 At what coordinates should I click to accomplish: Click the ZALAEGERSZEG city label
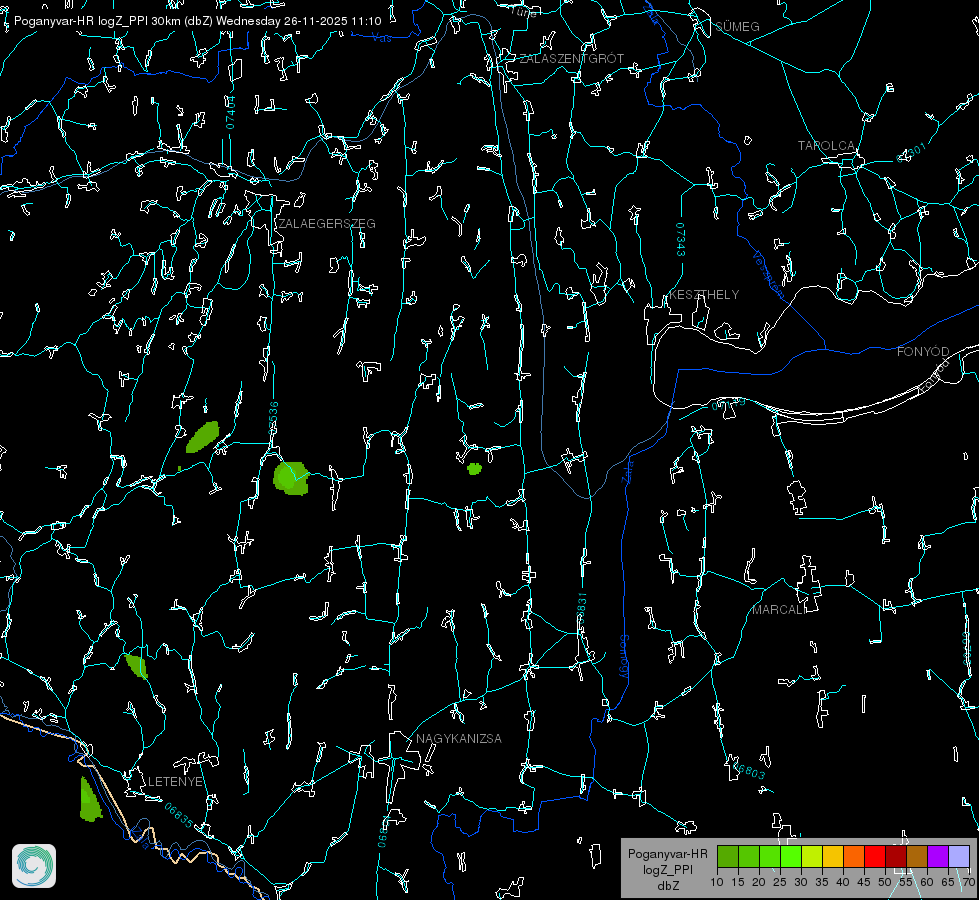(x=327, y=224)
